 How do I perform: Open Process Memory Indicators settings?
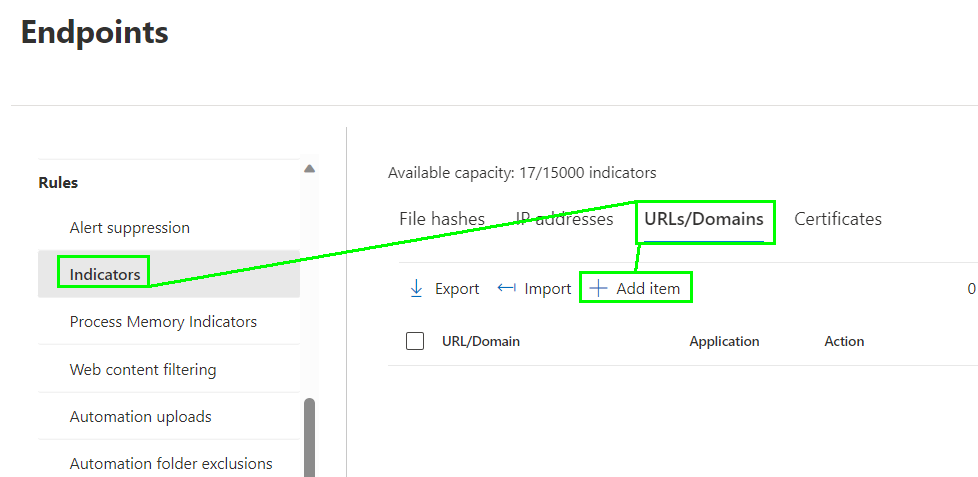(x=163, y=322)
